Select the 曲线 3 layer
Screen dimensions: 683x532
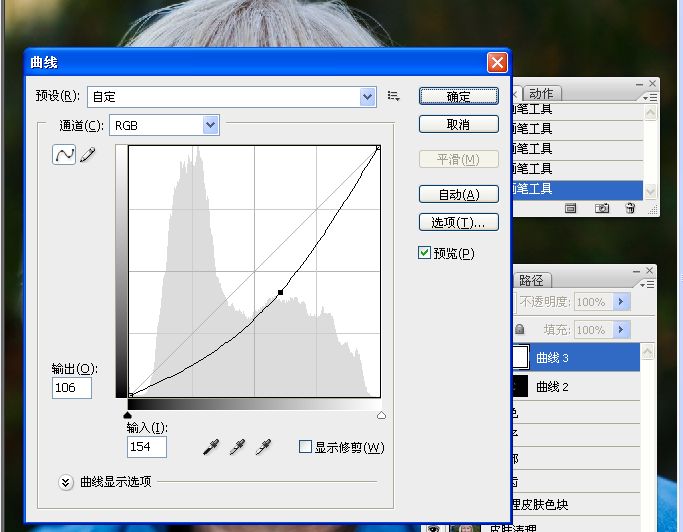coord(576,358)
